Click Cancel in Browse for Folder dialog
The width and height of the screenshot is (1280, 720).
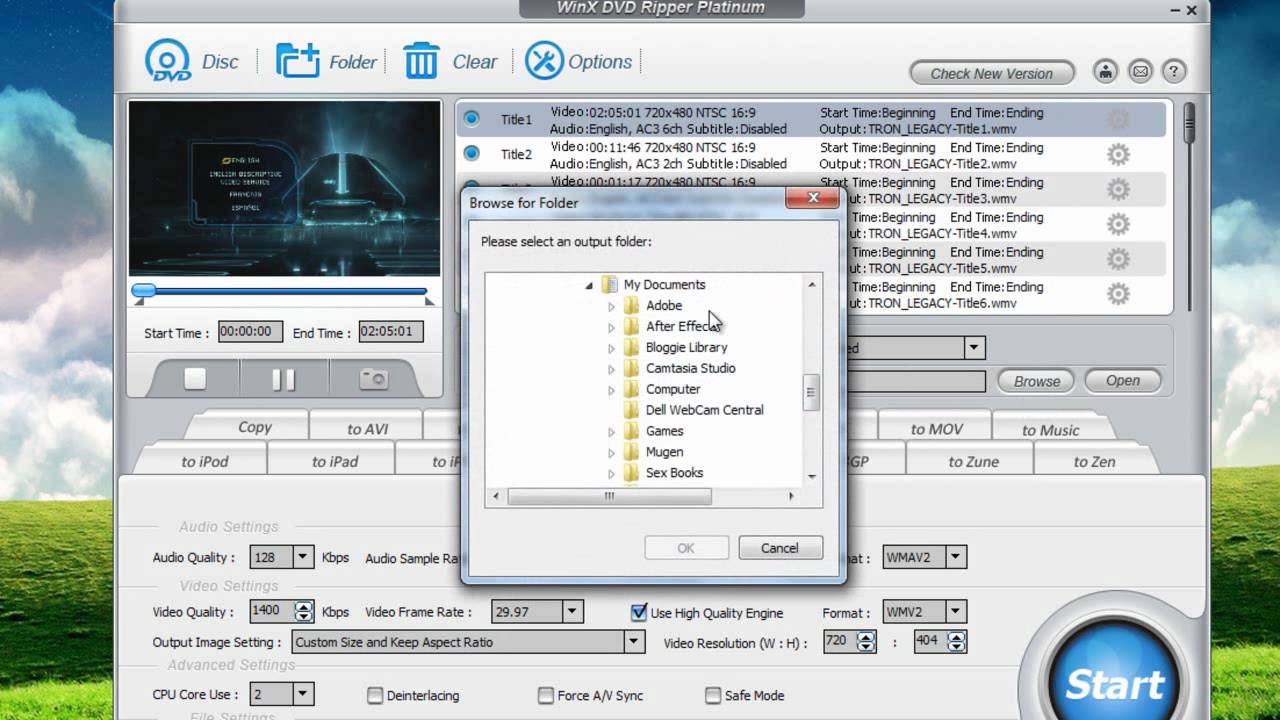point(779,548)
